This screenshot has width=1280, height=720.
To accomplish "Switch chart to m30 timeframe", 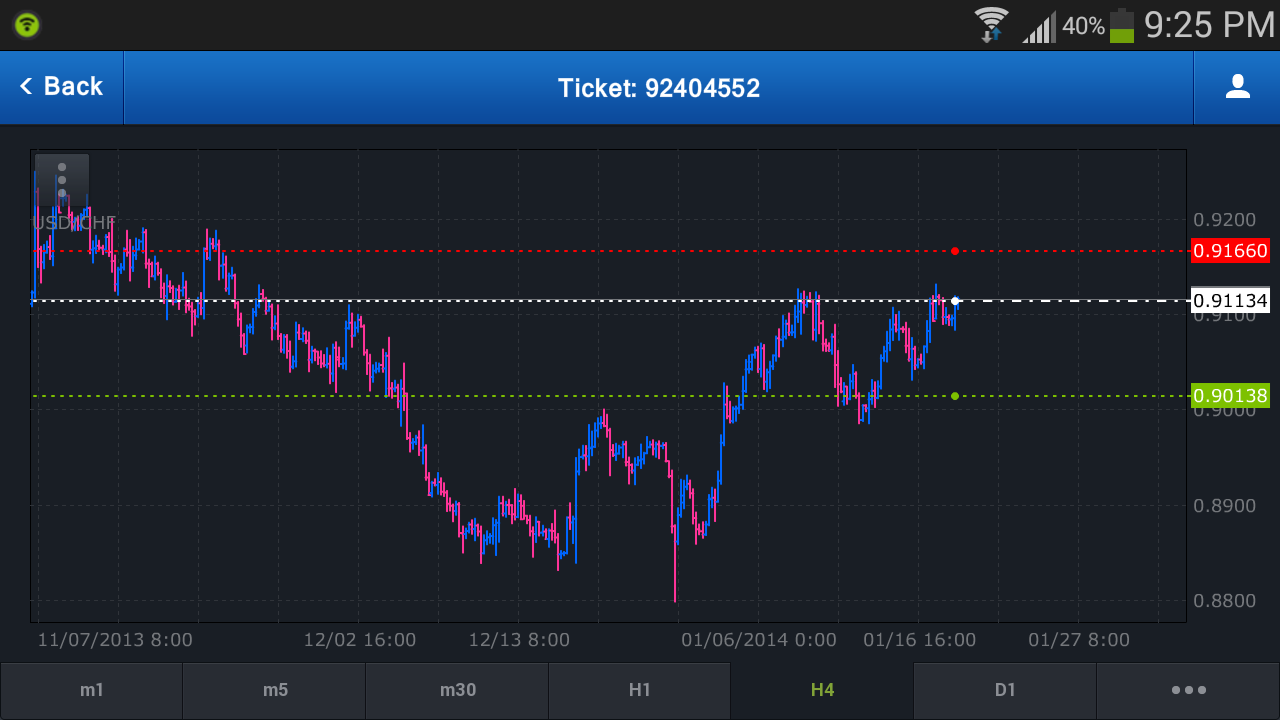I will 457,690.
